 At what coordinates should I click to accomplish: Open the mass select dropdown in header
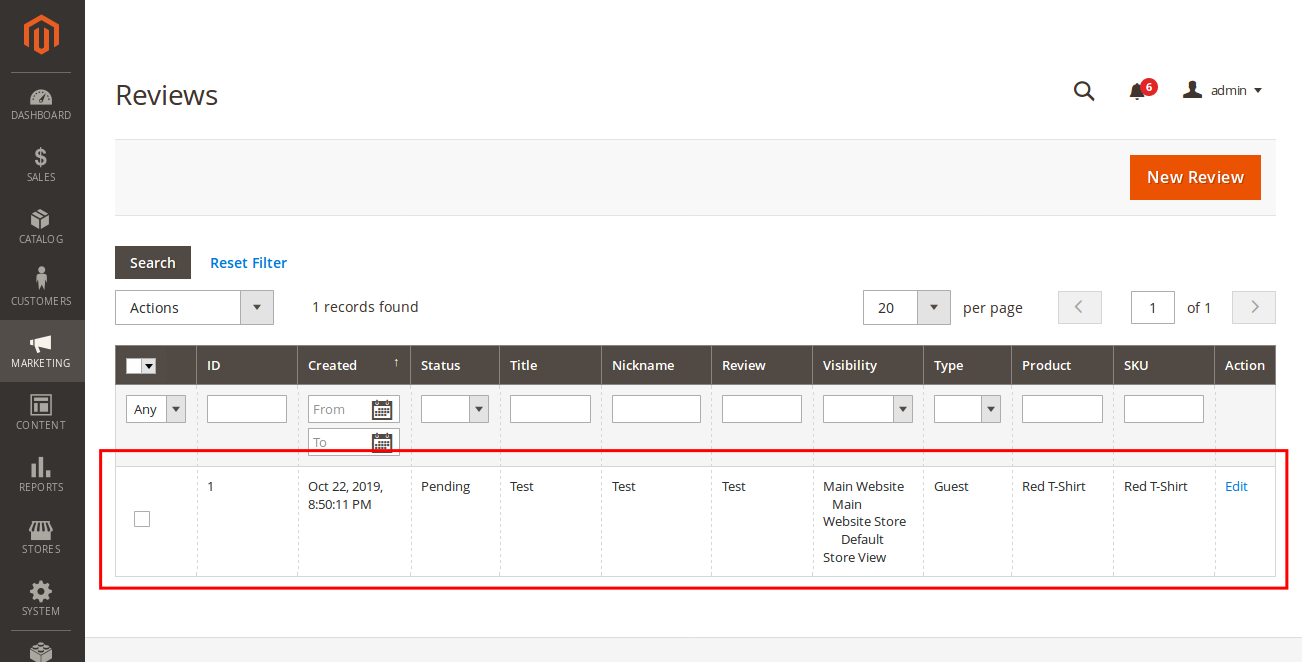(141, 366)
